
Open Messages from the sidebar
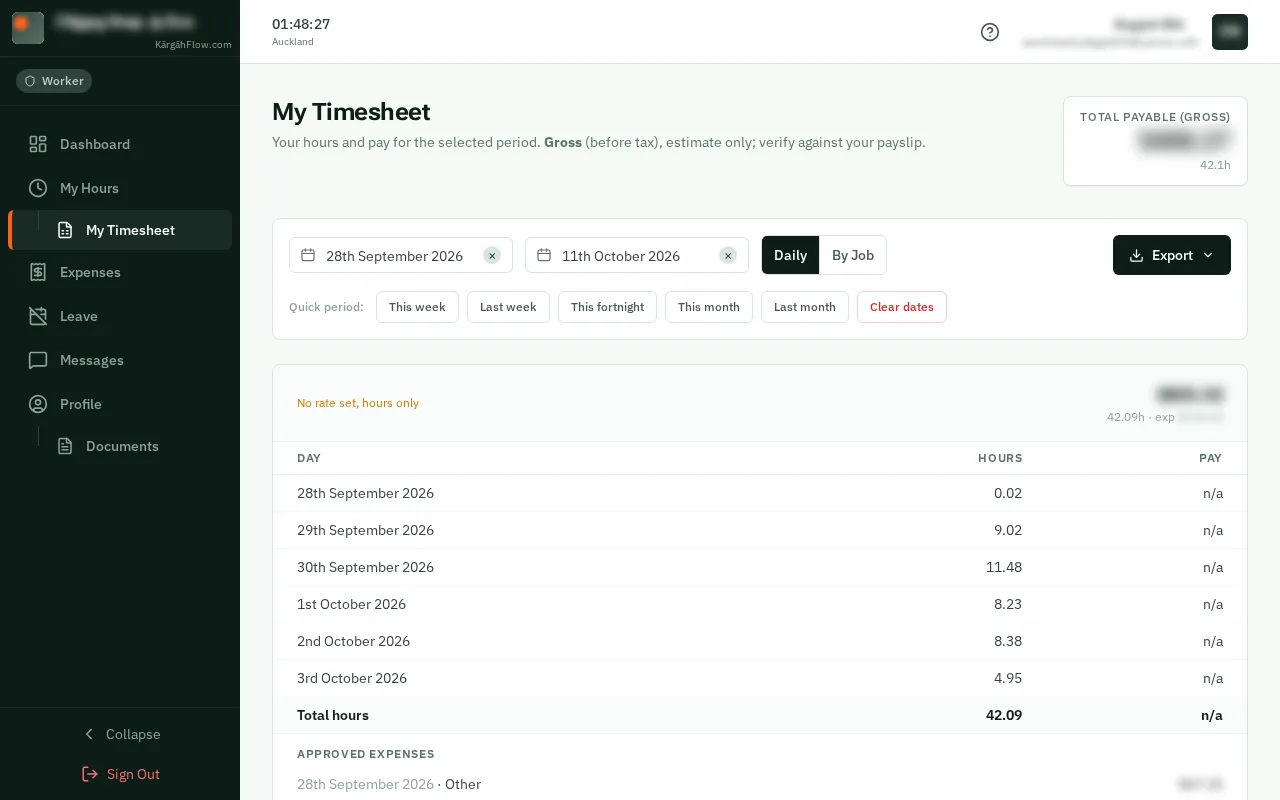pos(120,360)
